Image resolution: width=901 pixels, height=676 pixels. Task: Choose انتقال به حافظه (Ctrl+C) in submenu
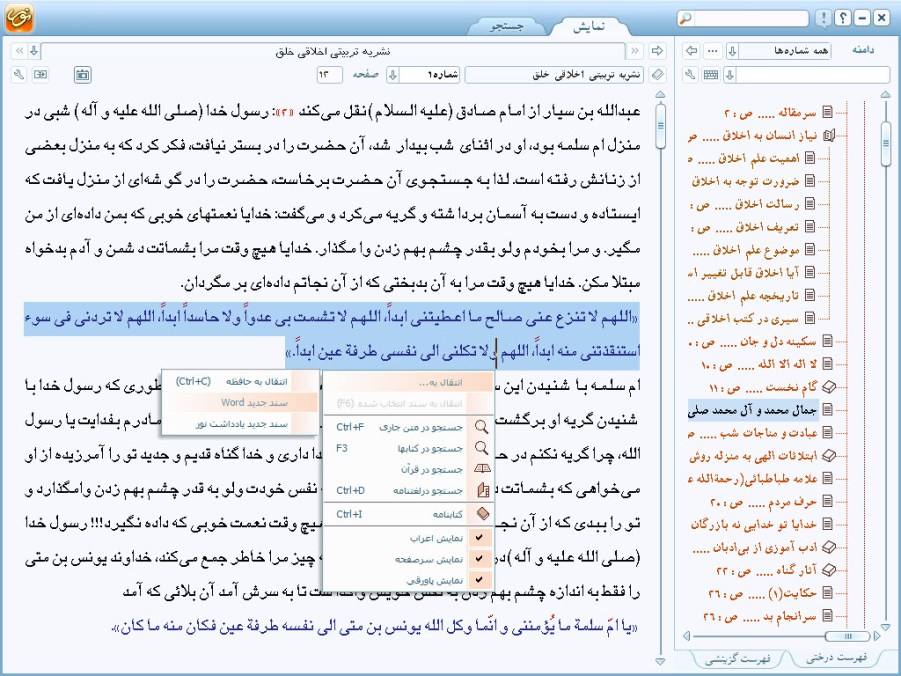click(241, 381)
